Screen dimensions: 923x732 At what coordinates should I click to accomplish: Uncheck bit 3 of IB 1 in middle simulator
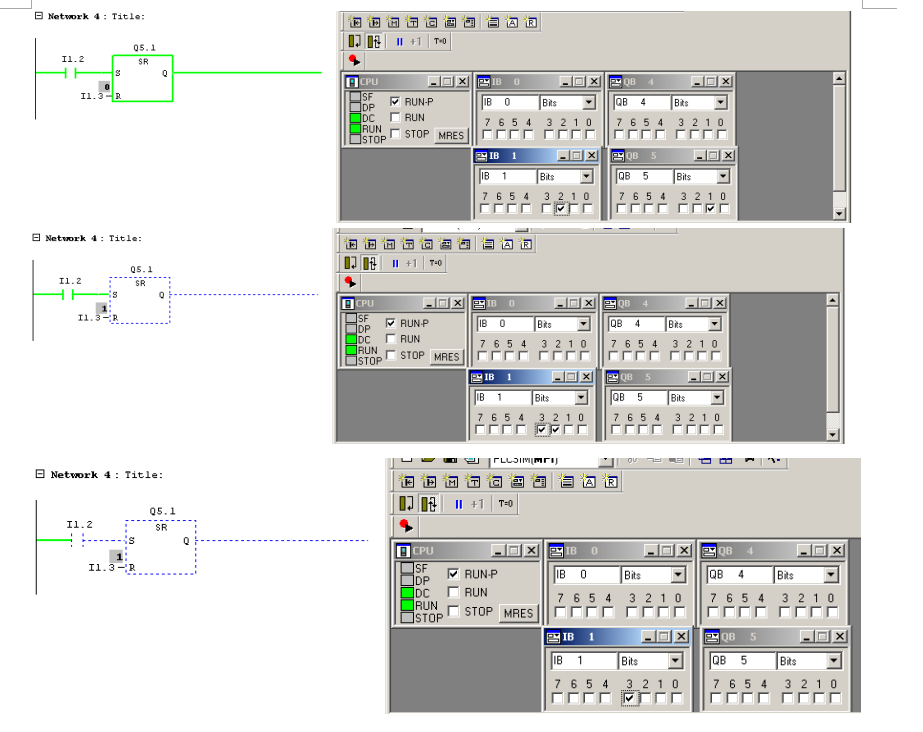(541, 429)
